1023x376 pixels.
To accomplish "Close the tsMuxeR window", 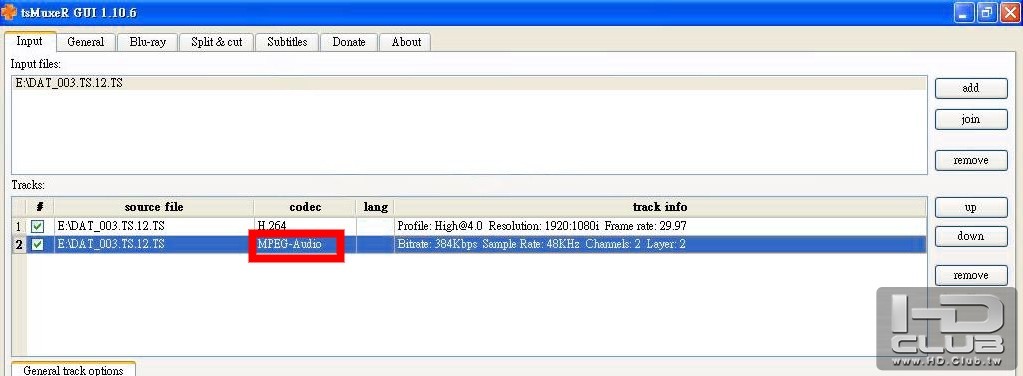I will [1009, 12].
